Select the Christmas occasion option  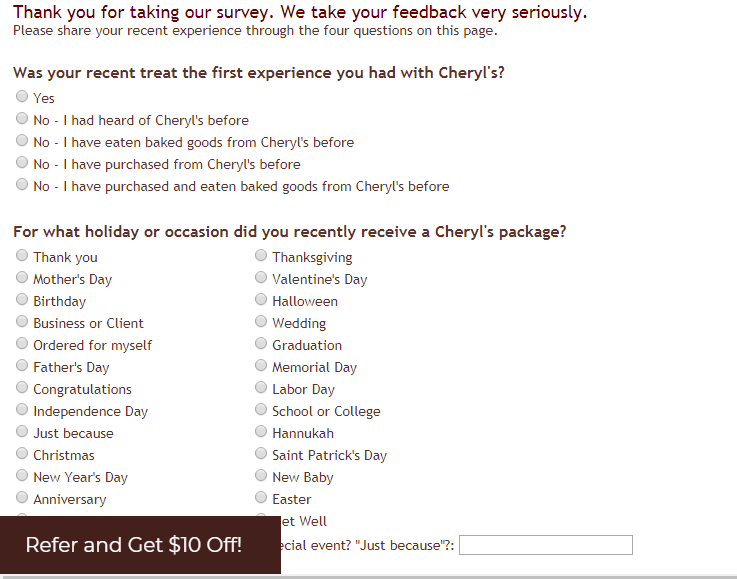(x=22, y=454)
